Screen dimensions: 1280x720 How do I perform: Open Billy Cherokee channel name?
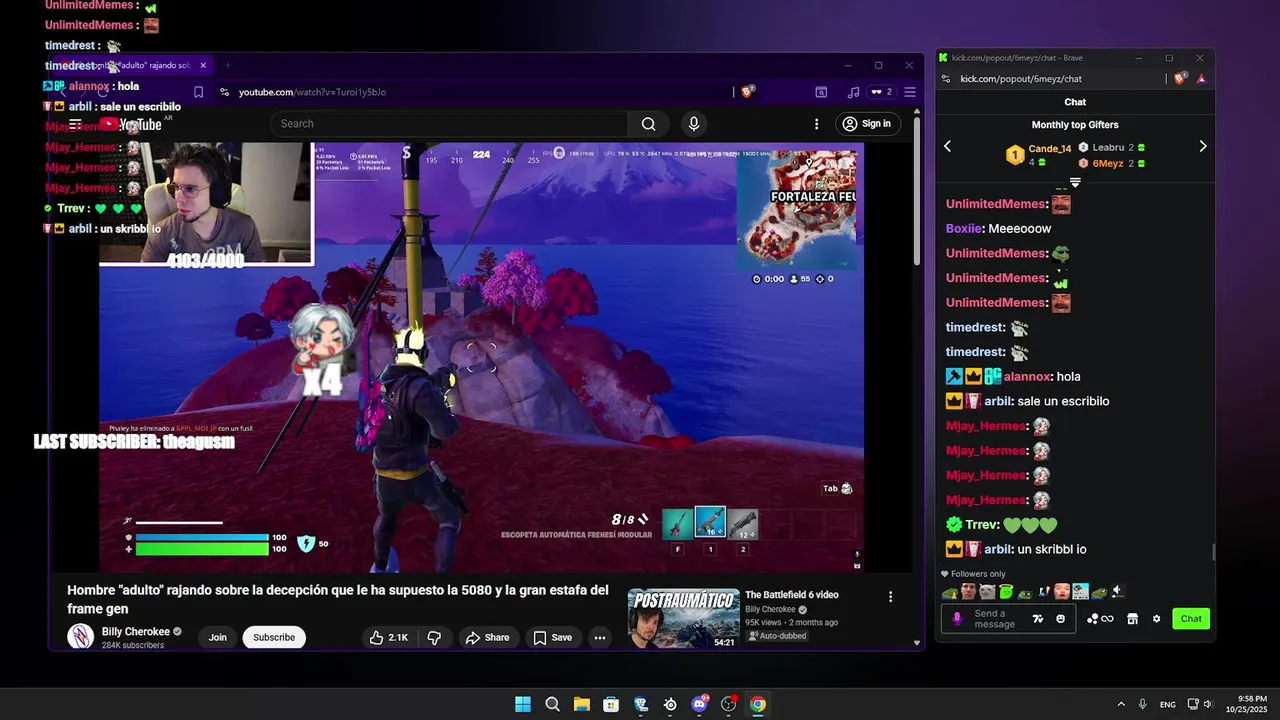136,632
